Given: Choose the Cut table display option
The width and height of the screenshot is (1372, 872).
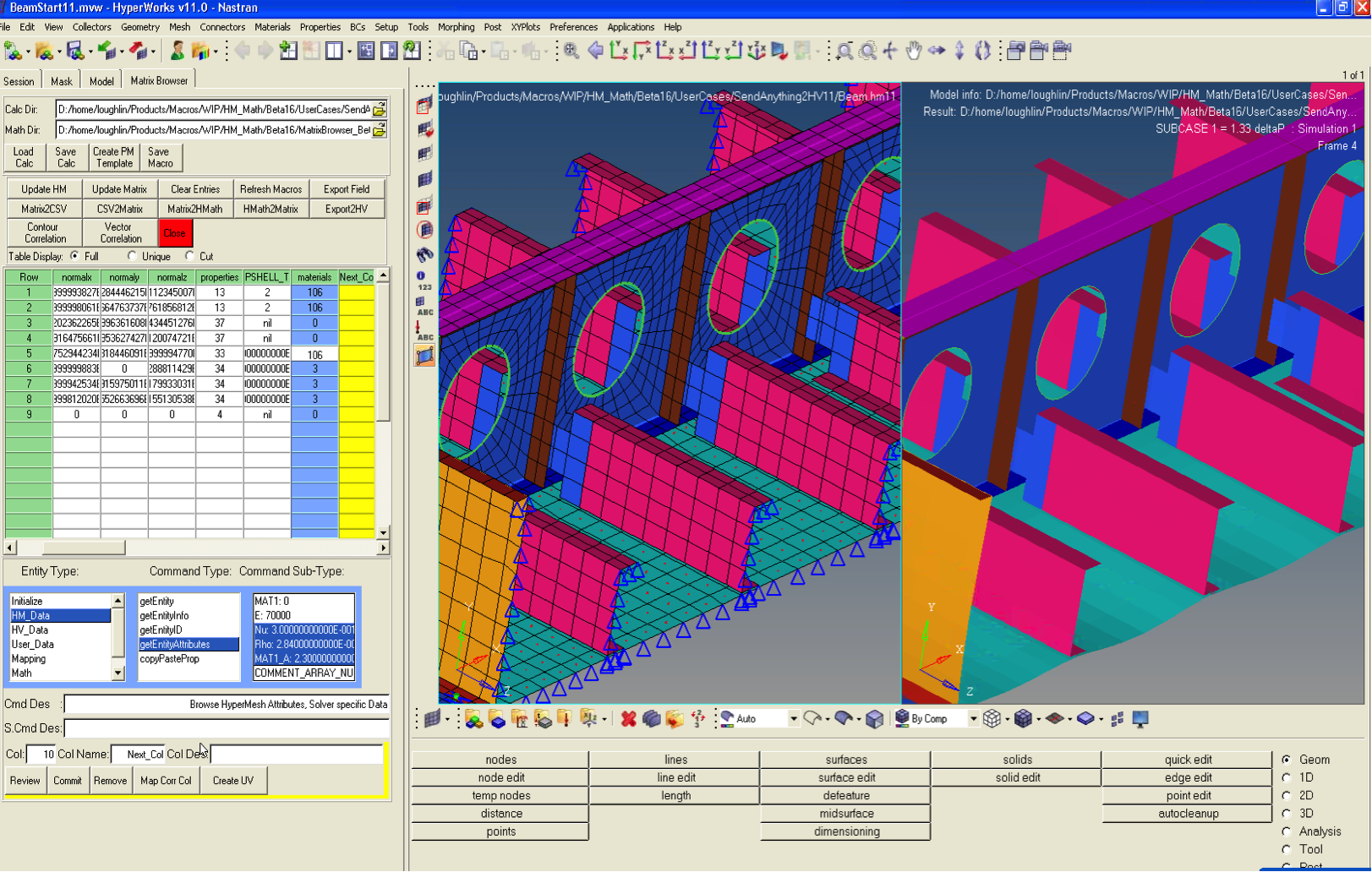Looking at the screenshot, I should [x=190, y=256].
